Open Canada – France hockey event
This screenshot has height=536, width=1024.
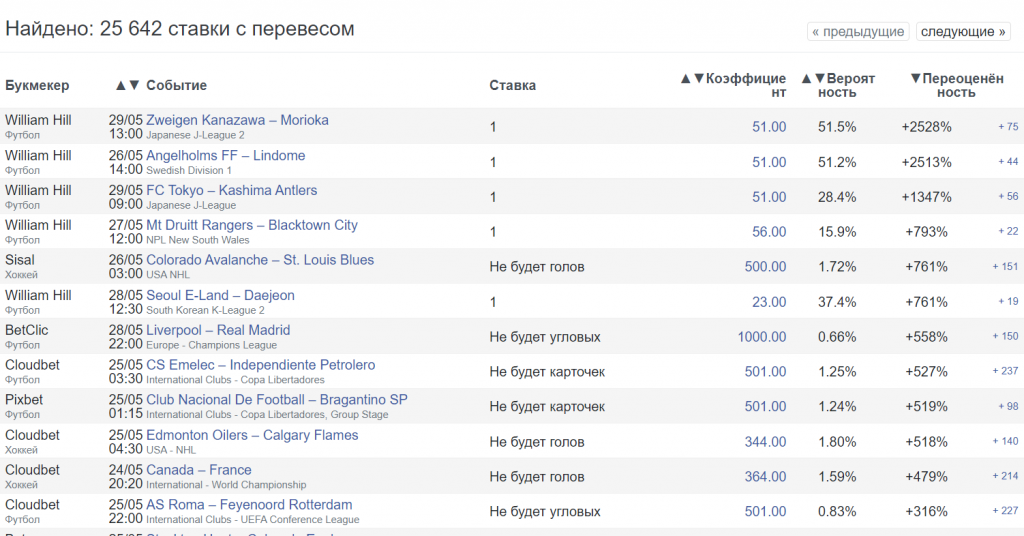(x=199, y=470)
